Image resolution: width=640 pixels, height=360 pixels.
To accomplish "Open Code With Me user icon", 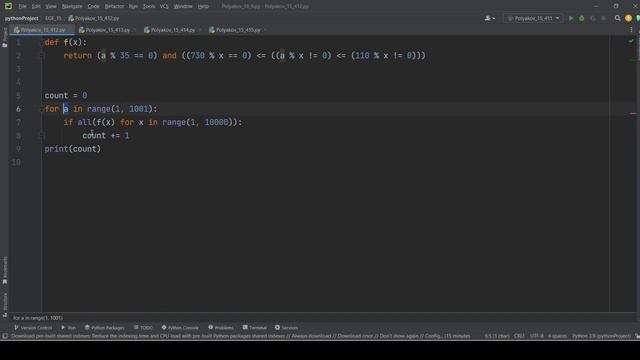I will [x=489, y=18].
